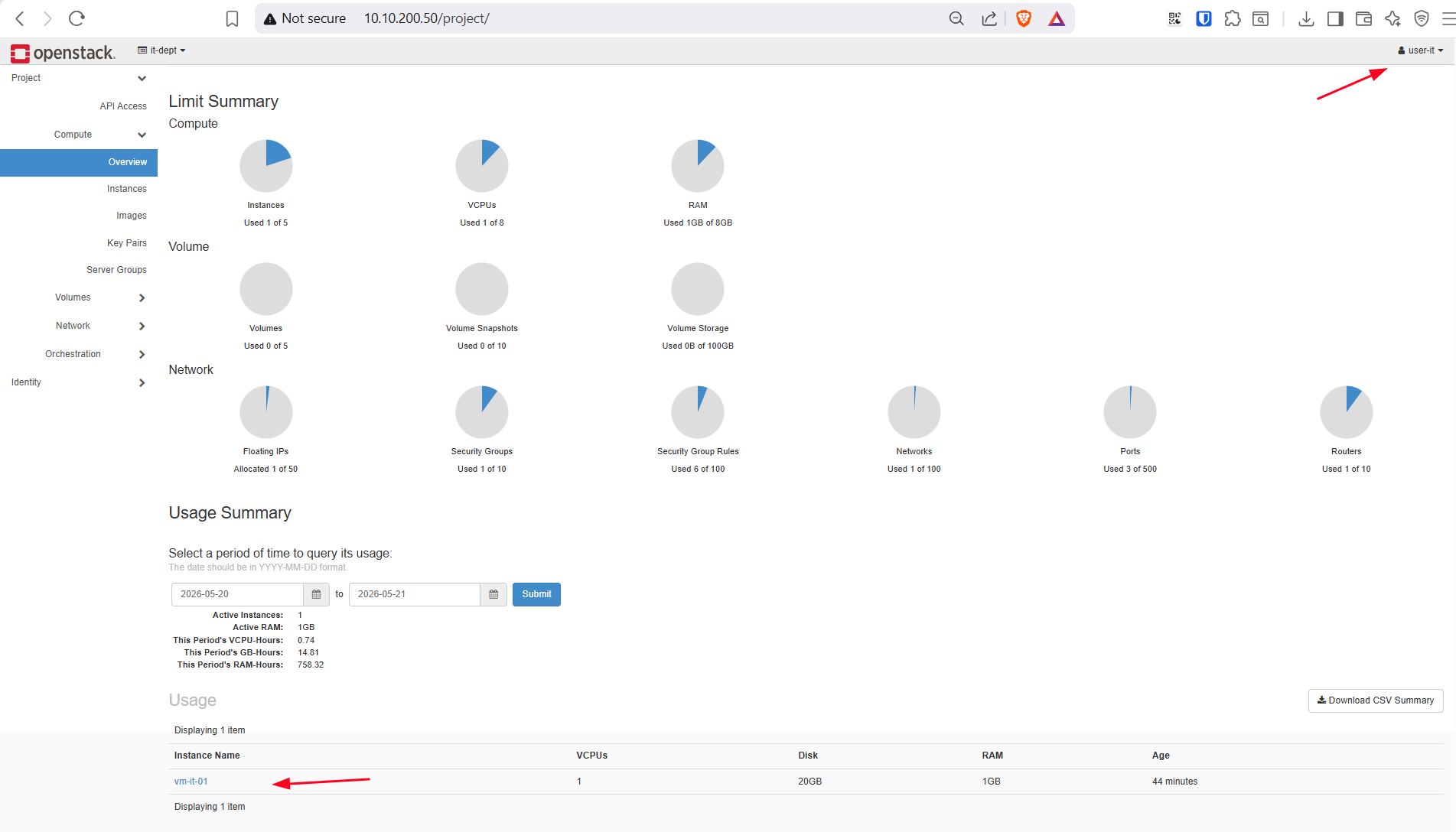
Task: Click the VCPUs usage pie chart
Action: click(482, 165)
